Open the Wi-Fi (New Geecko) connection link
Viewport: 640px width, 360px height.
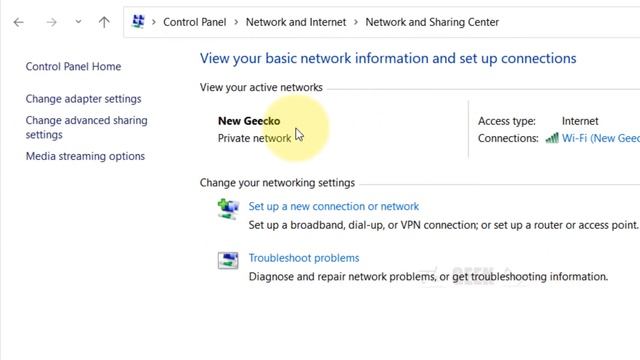coord(601,138)
